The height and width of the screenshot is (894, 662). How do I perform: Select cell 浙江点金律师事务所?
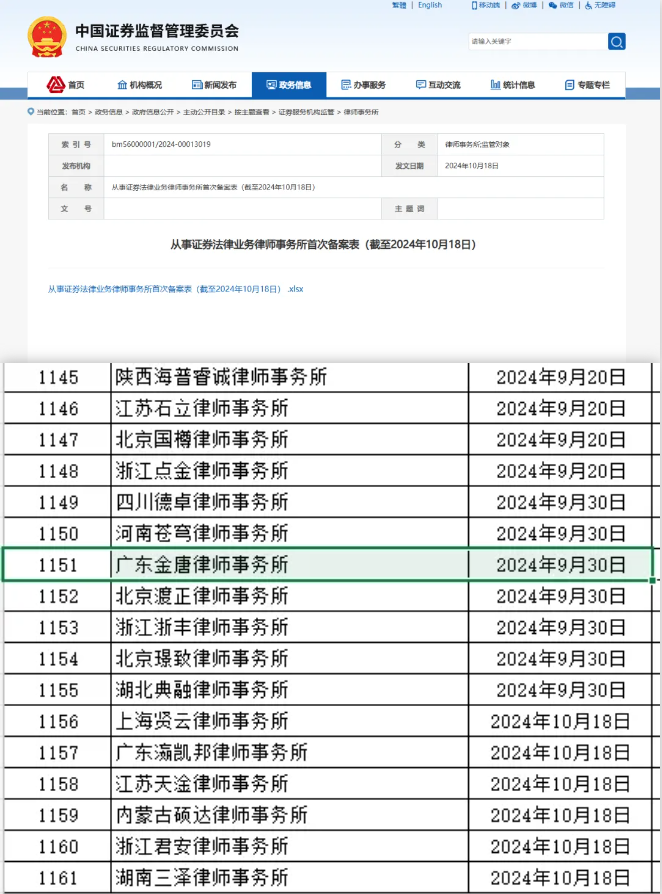(290, 471)
